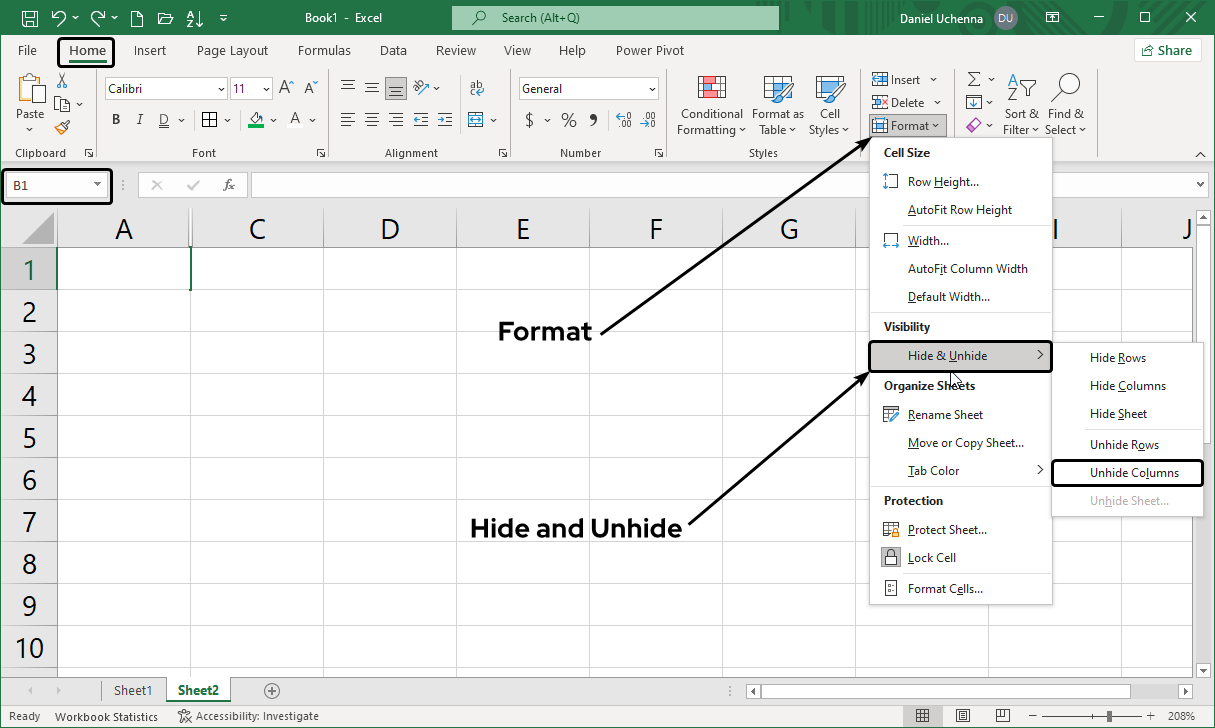1215x728 pixels.
Task: Switch to the Formulas ribbon tab
Action: [324, 50]
